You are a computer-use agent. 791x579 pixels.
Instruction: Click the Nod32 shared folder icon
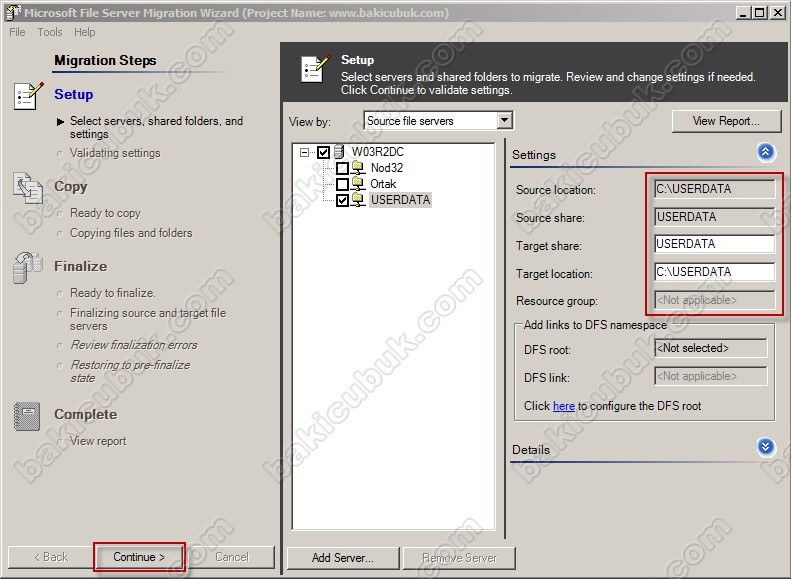coord(358,168)
